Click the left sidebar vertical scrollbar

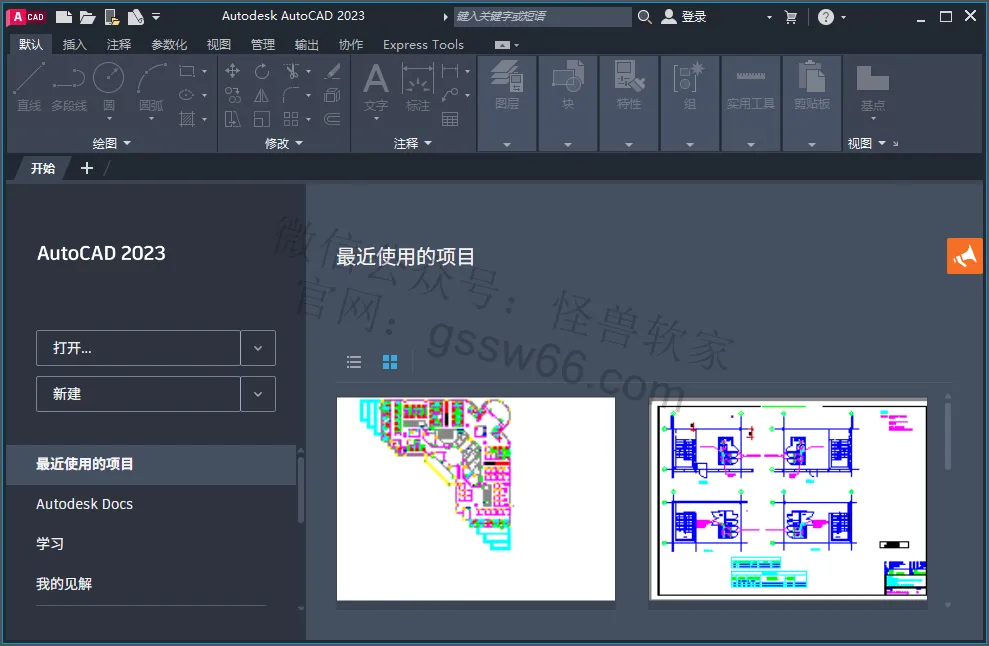(301, 490)
